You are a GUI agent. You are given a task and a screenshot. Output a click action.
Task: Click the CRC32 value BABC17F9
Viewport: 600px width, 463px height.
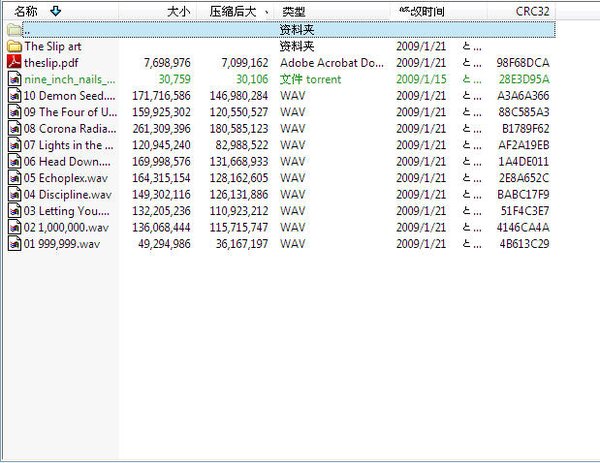tap(523, 194)
